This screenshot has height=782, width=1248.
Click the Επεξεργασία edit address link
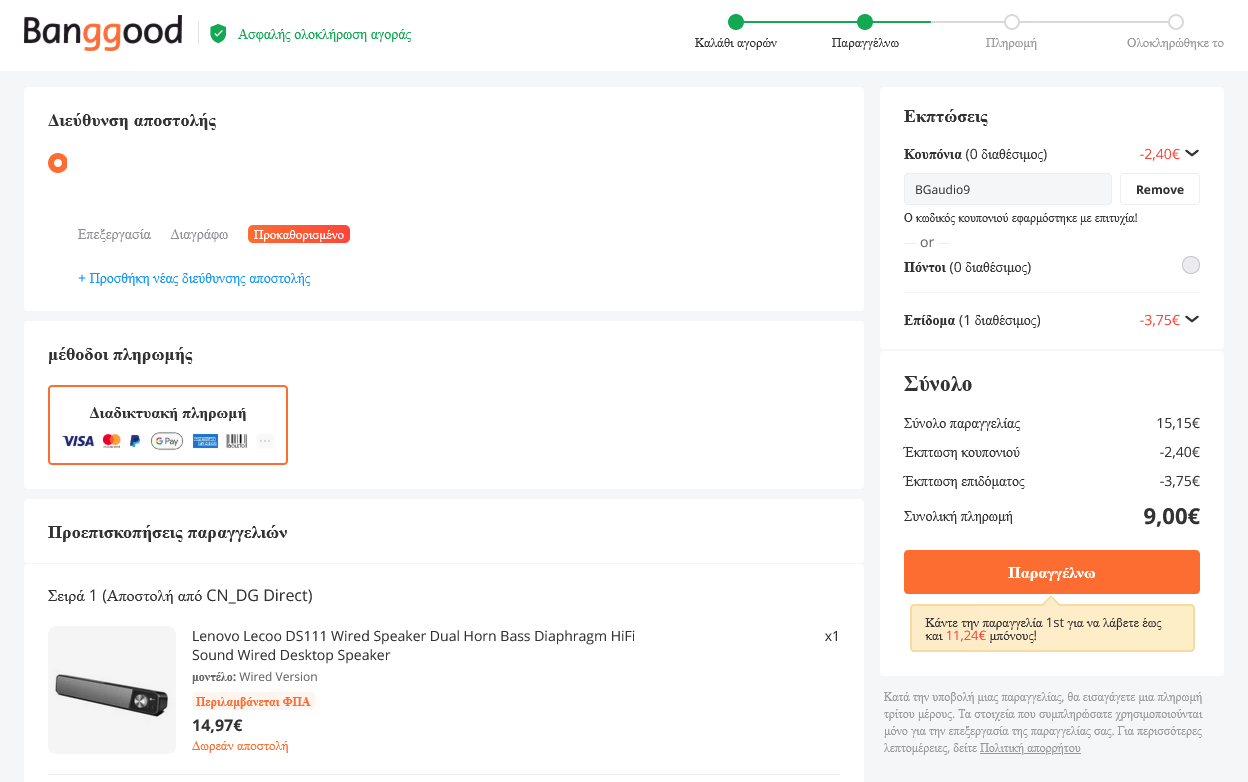click(x=114, y=235)
